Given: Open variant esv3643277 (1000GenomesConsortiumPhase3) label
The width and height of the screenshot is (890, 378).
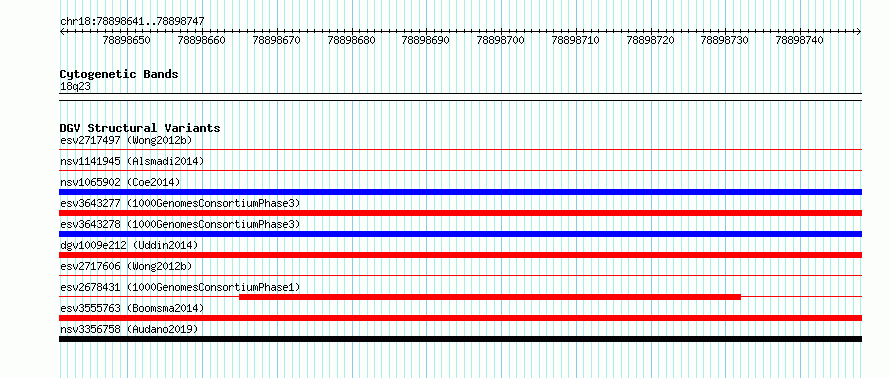Looking at the screenshot, I should (180, 203).
